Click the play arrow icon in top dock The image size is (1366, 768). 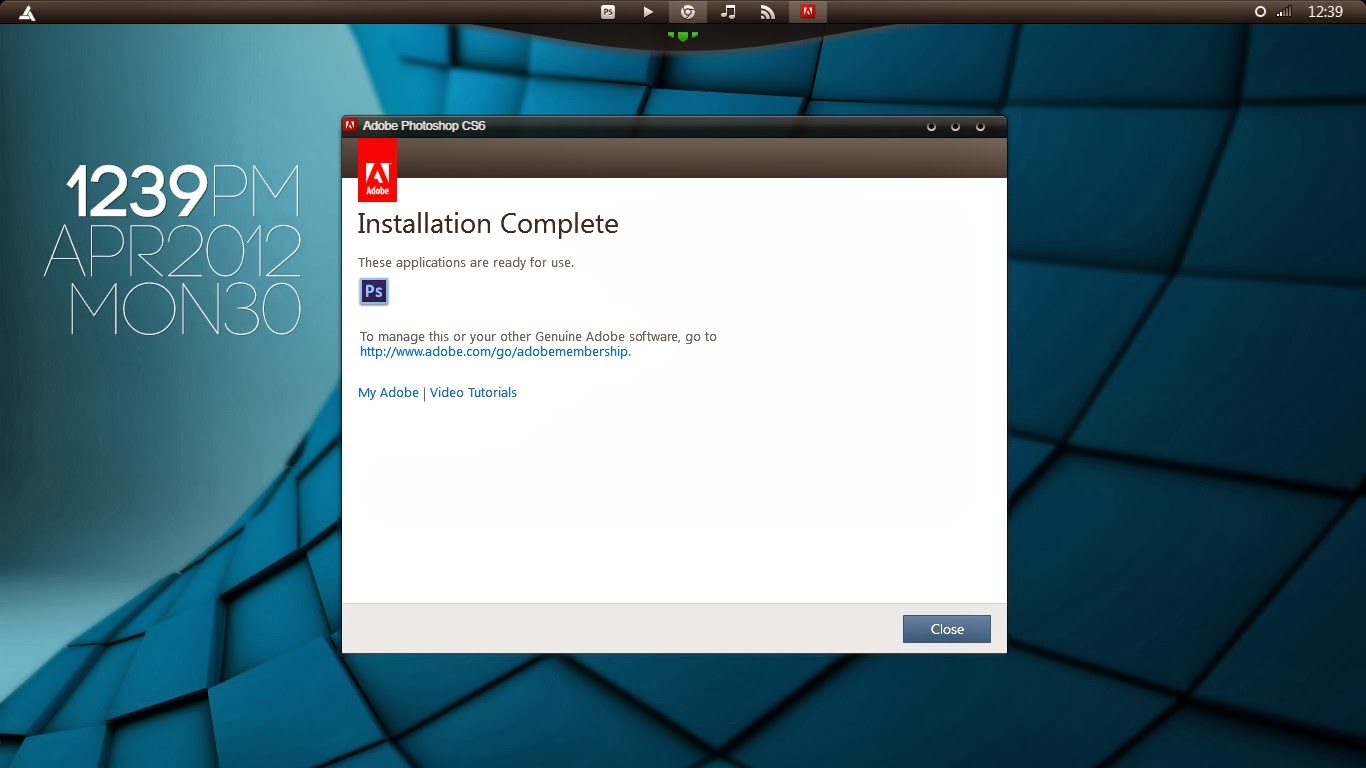(x=648, y=12)
